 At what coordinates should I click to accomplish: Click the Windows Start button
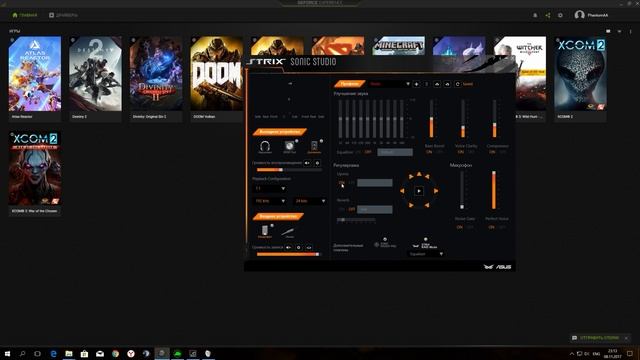click(7, 353)
